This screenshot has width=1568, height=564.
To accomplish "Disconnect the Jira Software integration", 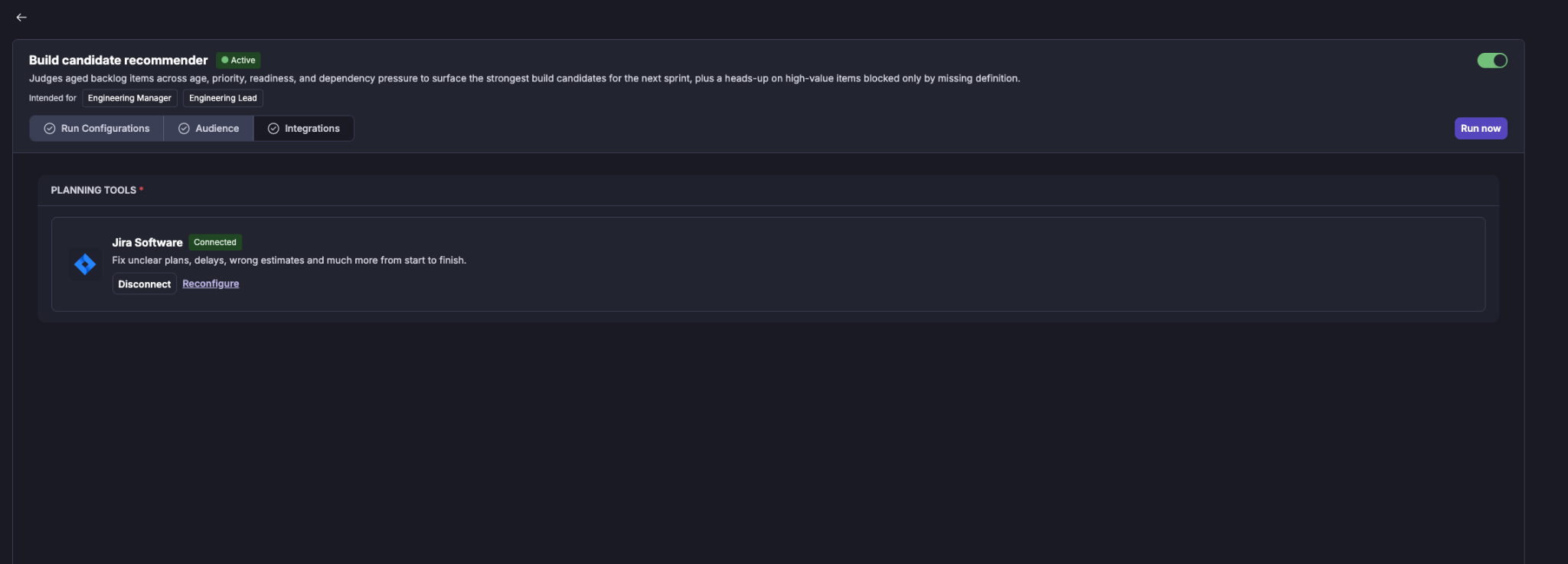I will (144, 284).
